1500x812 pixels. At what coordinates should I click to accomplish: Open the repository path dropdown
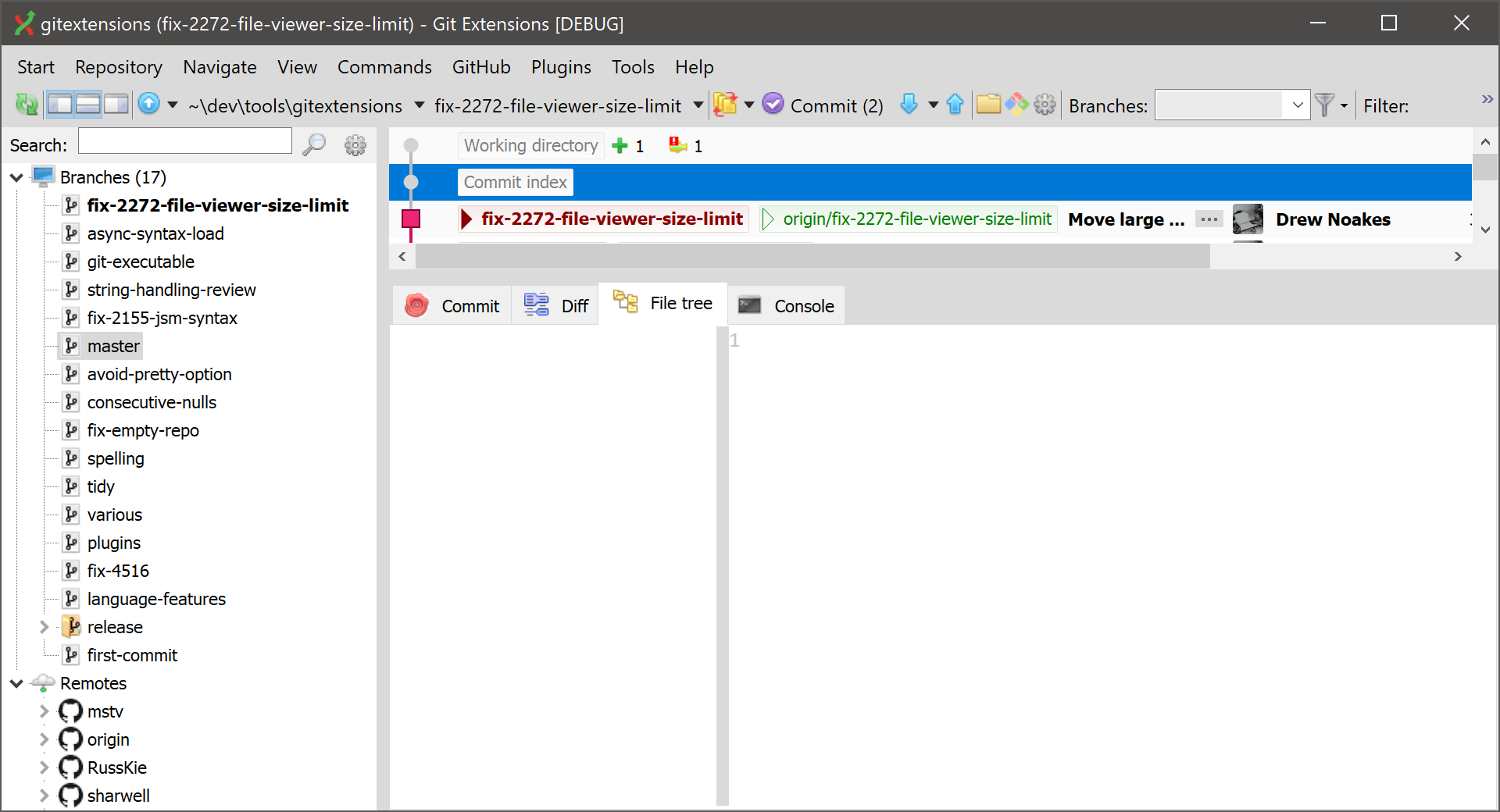click(x=420, y=105)
